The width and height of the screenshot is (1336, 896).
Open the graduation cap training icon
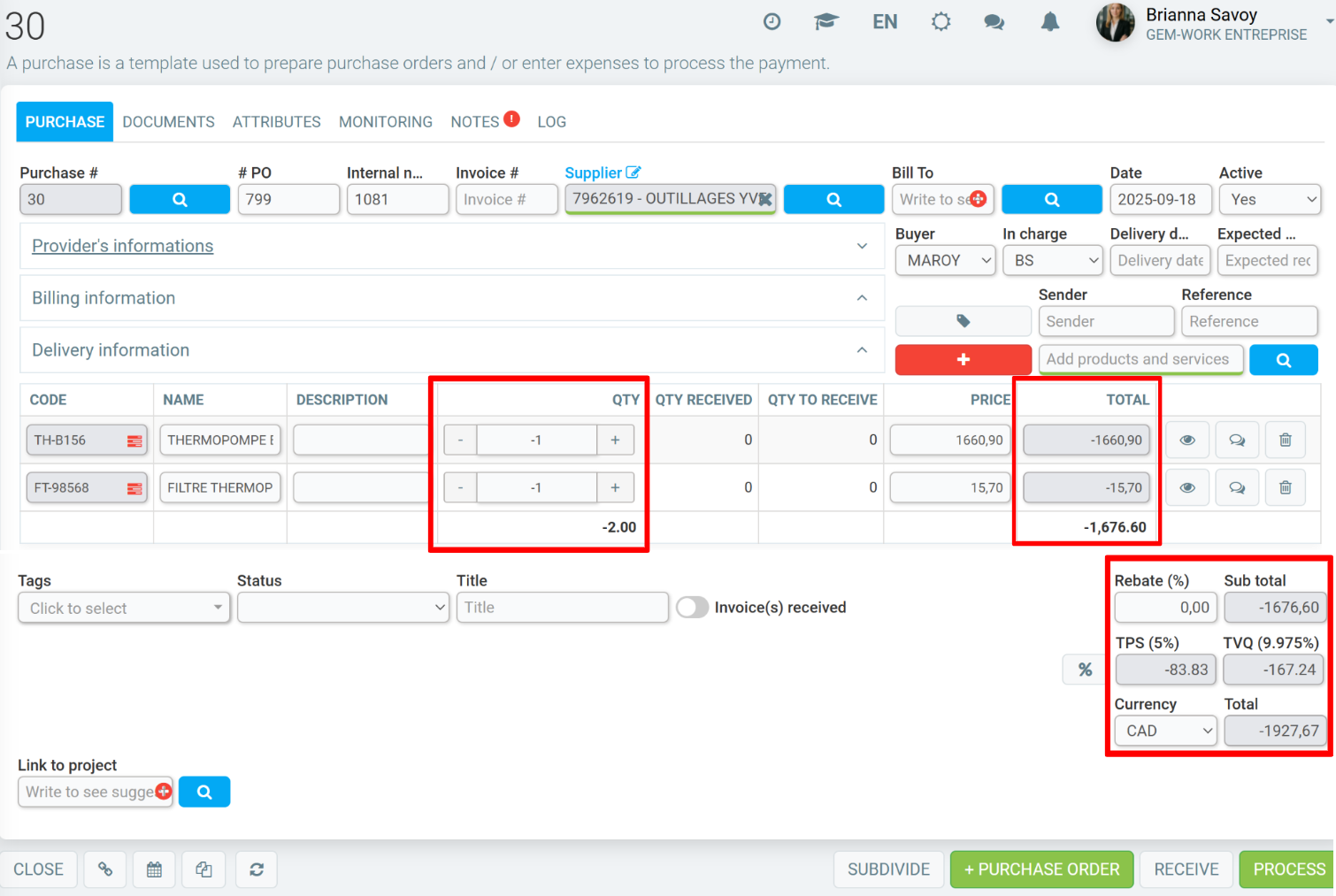[x=825, y=22]
